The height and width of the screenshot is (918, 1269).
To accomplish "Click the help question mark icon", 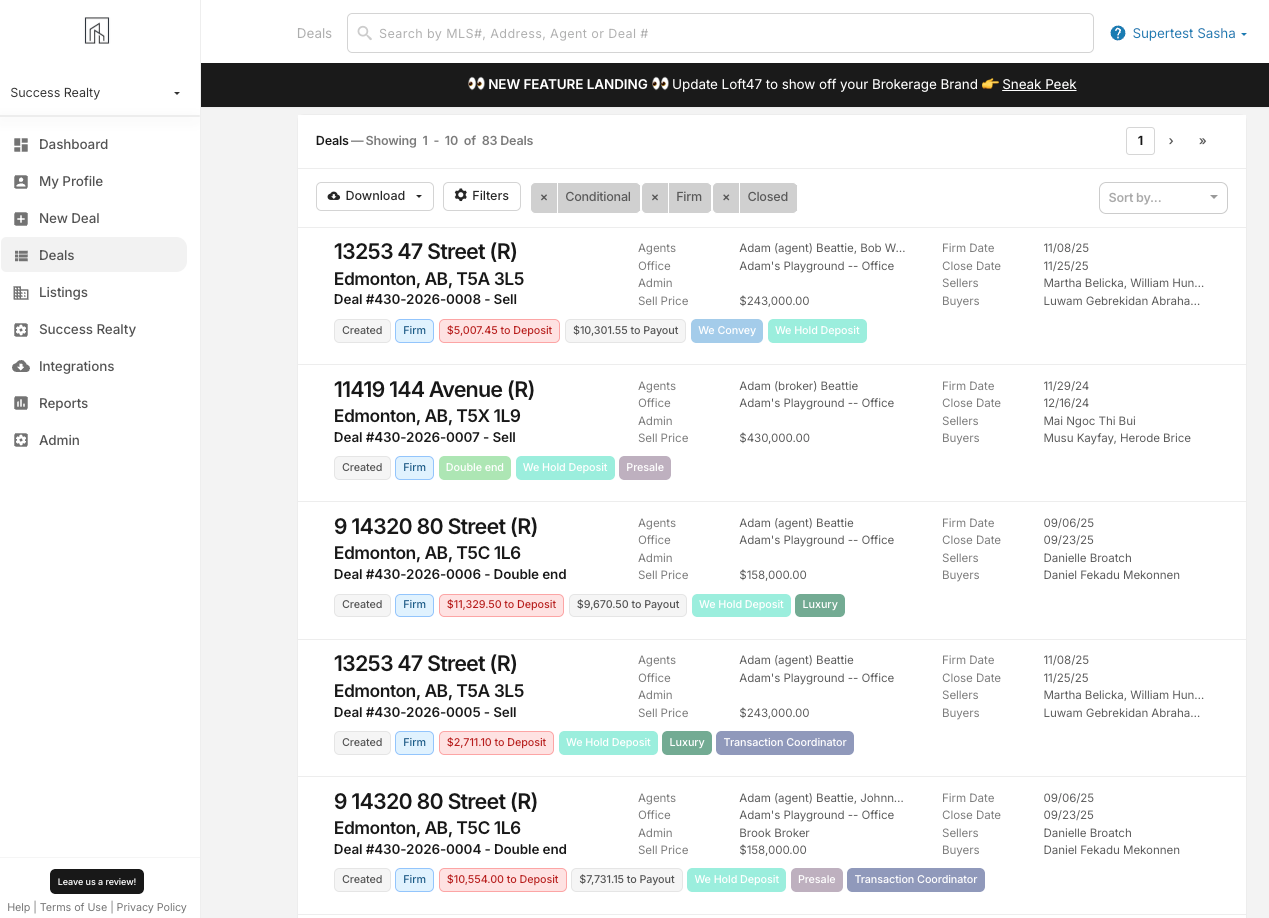I will click(1118, 33).
